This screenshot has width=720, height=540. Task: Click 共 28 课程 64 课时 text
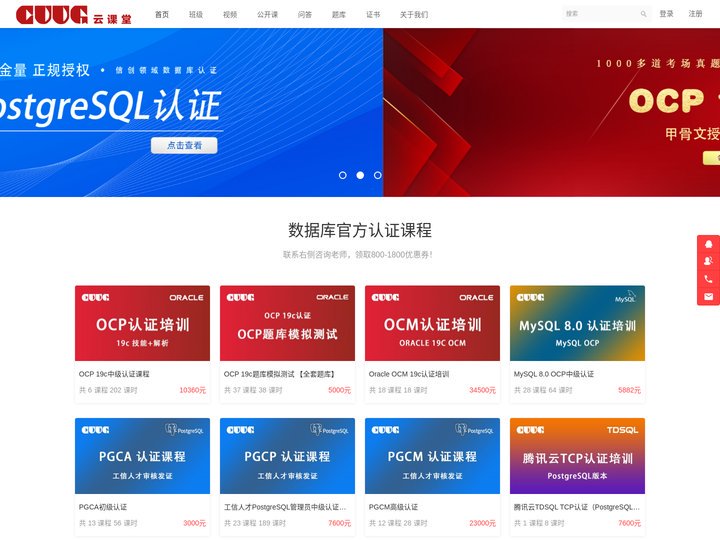coord(543,390)
